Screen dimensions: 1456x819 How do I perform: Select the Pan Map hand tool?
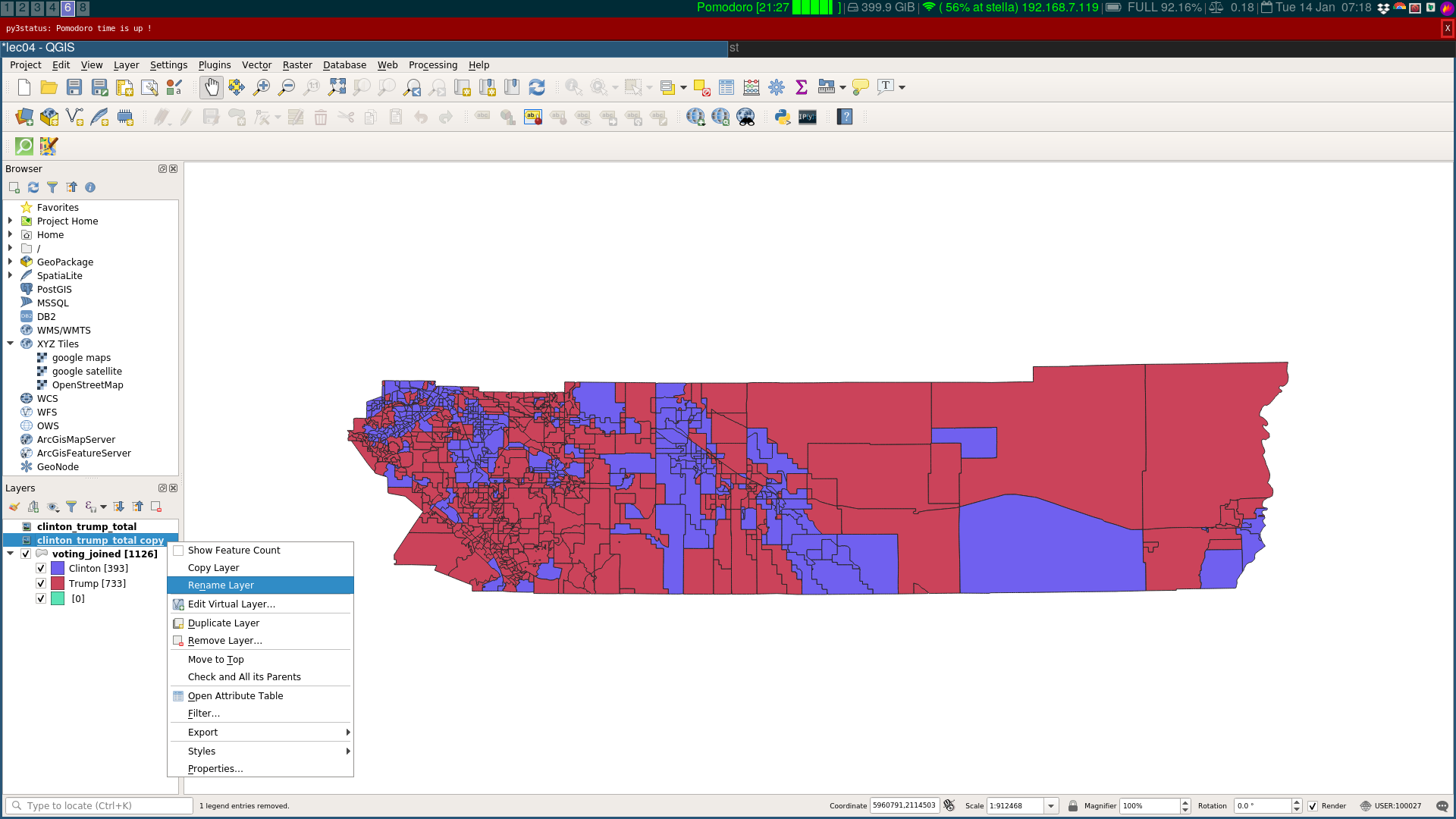tap(212, 87)
